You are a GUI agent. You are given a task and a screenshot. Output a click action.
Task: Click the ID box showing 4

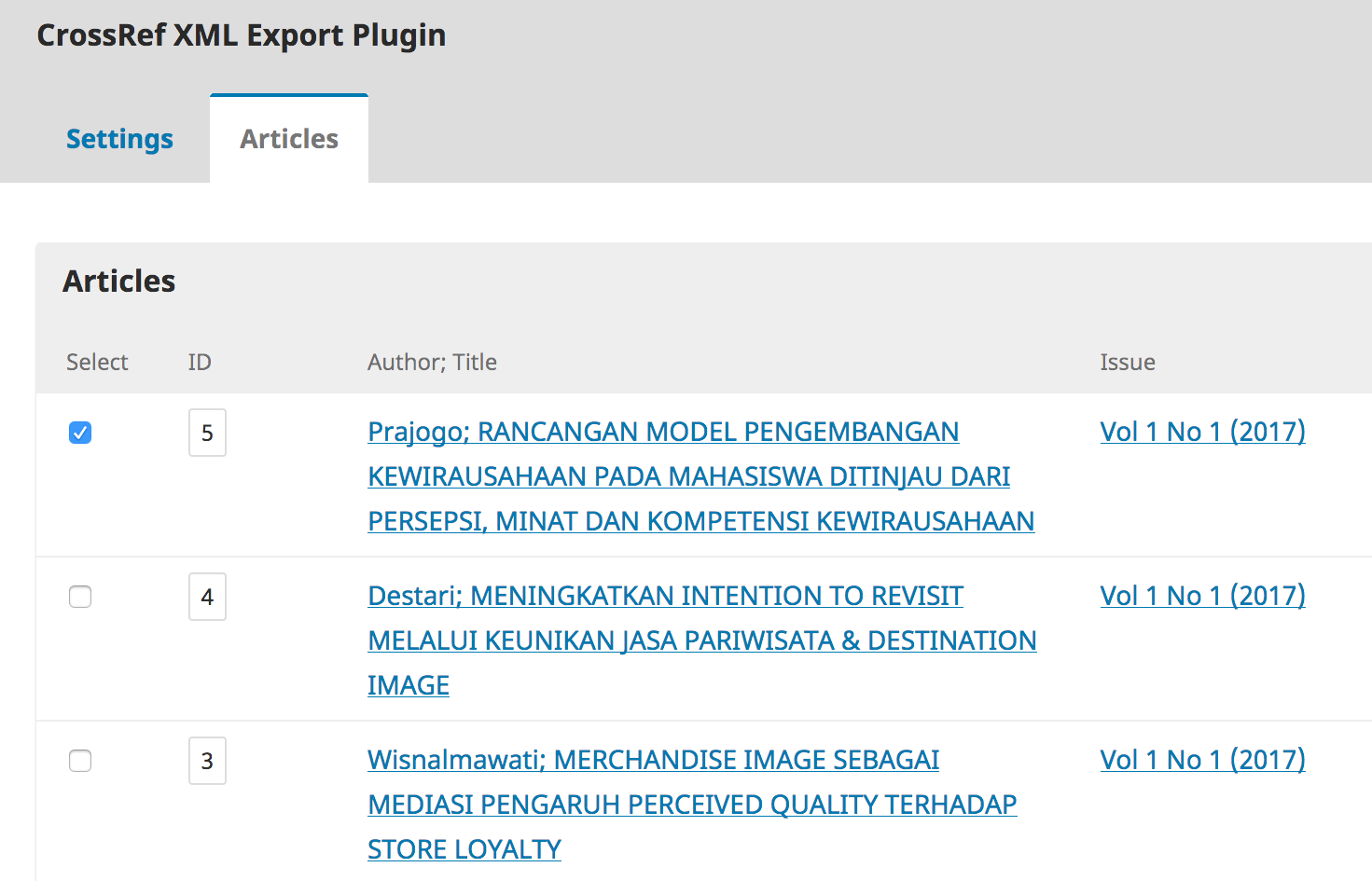point(207,597)
